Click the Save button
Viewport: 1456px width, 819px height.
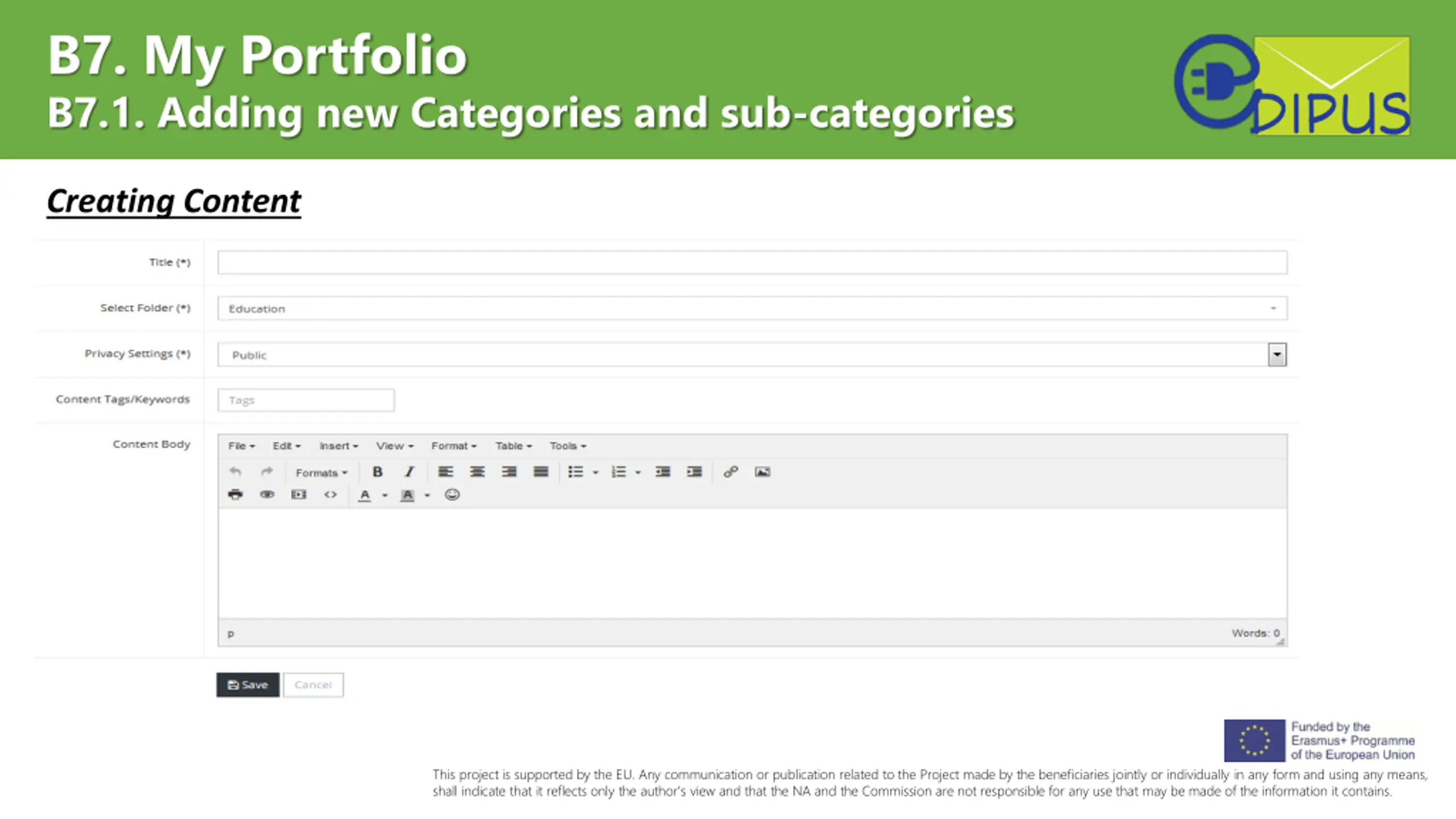click(248, 685)
